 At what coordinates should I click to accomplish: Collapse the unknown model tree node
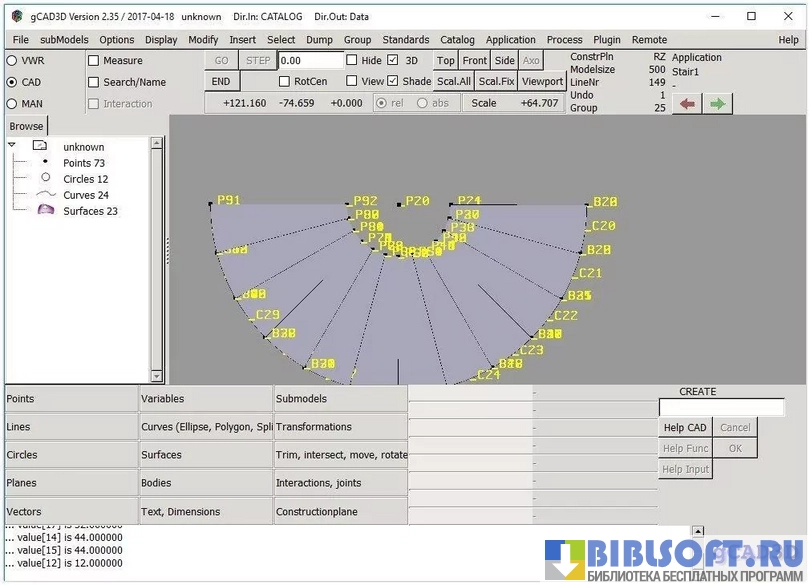12,146
